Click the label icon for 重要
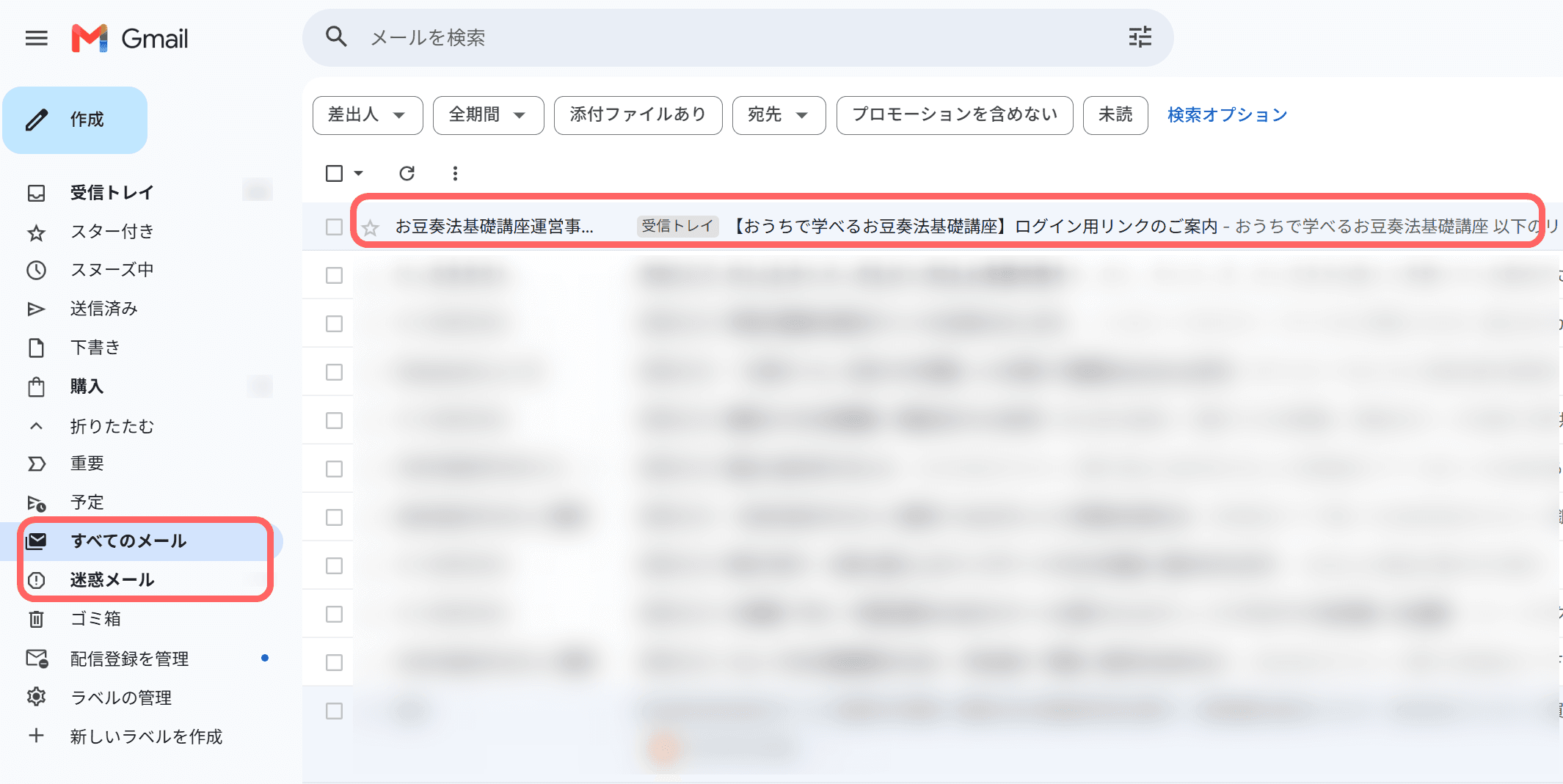 [x=36, y=464]
